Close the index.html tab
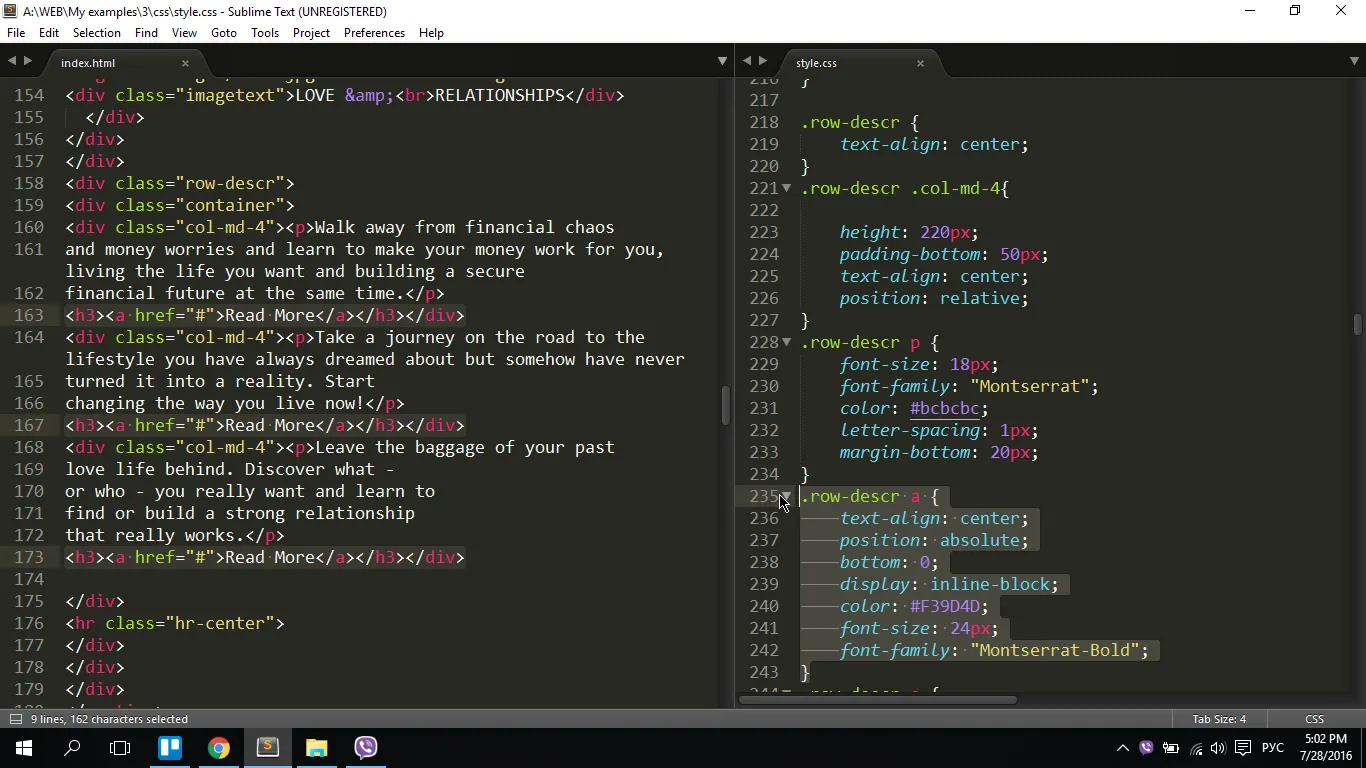1366x768 pixels. click(185, 63)
